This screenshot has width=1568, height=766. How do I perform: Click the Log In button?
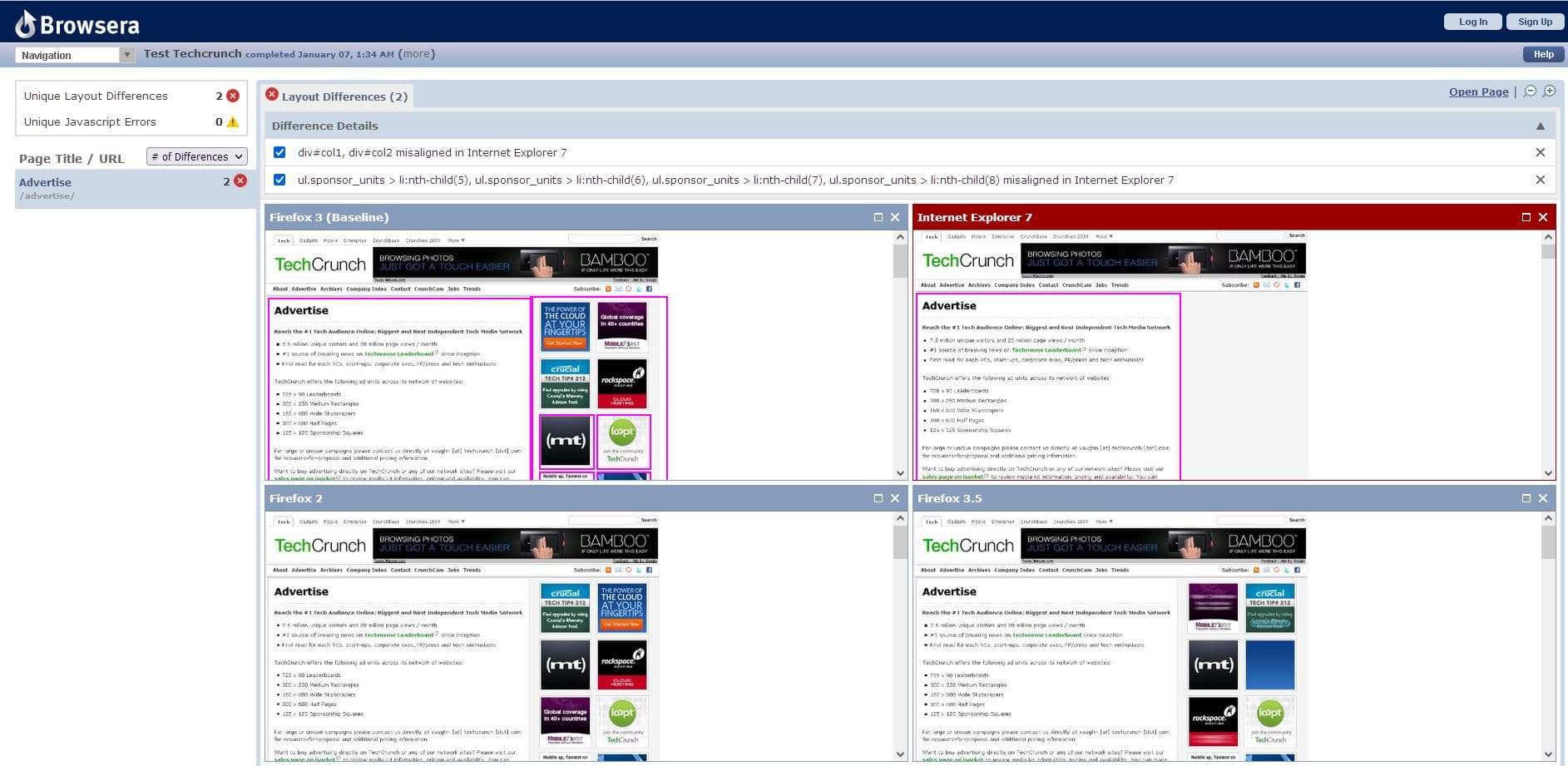1472,22
